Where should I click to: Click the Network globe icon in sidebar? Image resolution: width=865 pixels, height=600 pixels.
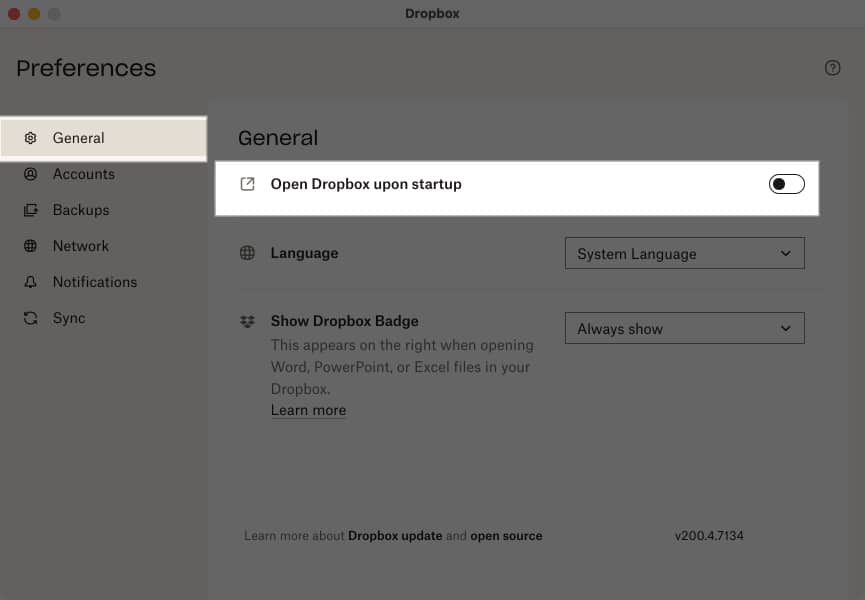(x=30, y=246)
